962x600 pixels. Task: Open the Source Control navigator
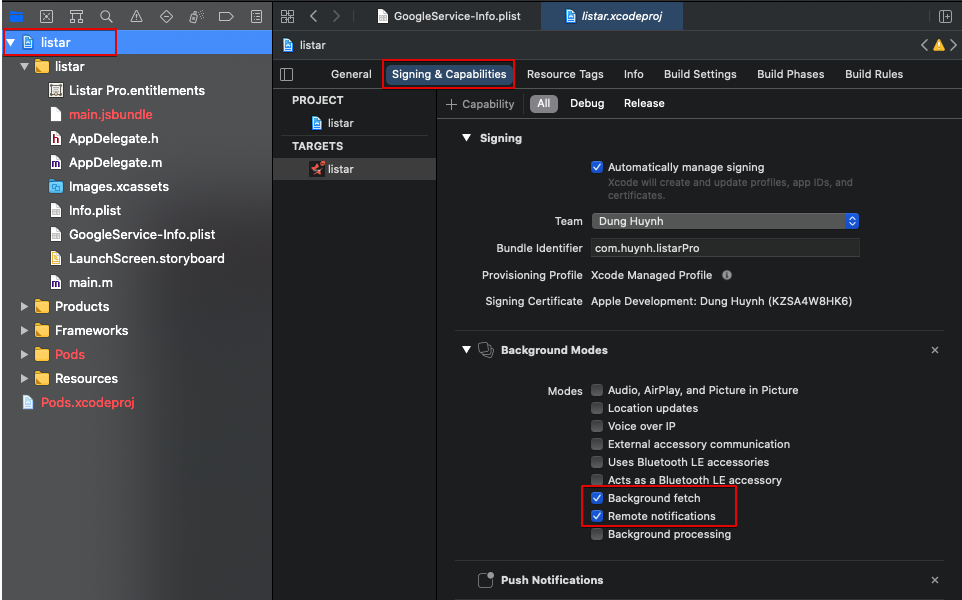(47, 17)
